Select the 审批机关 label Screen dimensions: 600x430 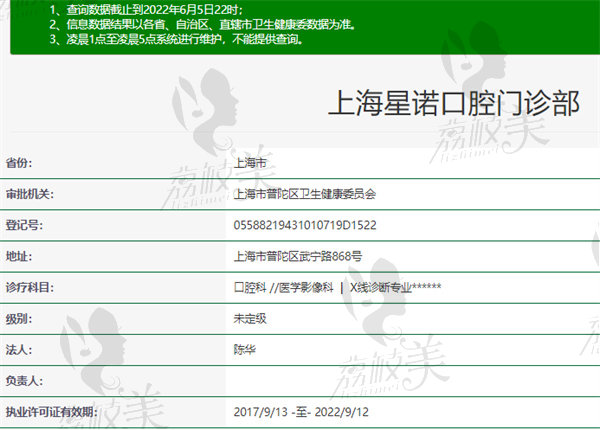point(29,194)
